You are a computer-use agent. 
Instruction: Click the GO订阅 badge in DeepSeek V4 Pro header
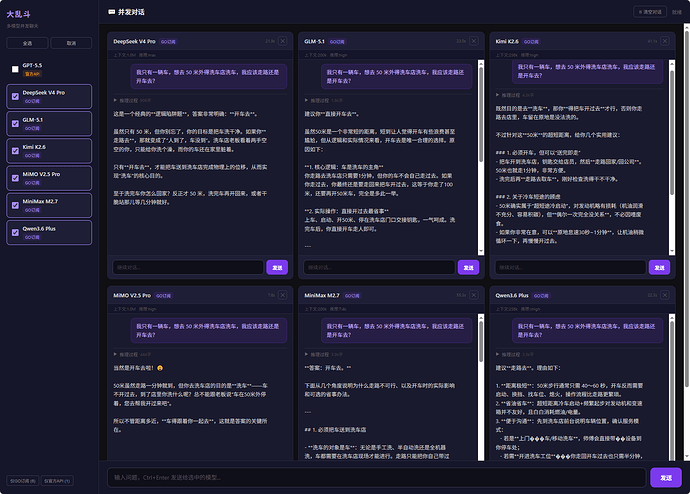[x=168, y=42]
